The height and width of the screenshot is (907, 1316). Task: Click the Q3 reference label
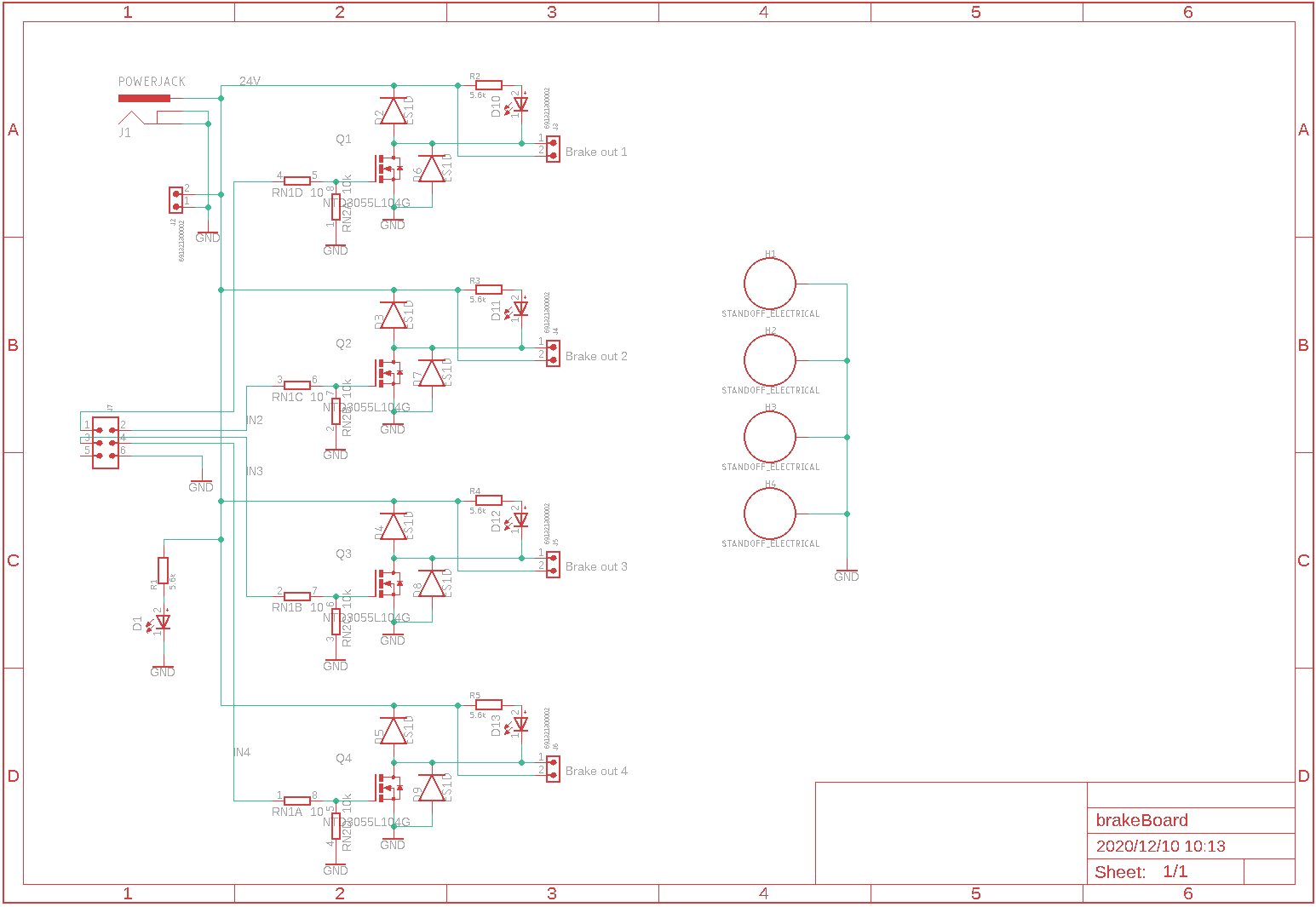[343, 554]
